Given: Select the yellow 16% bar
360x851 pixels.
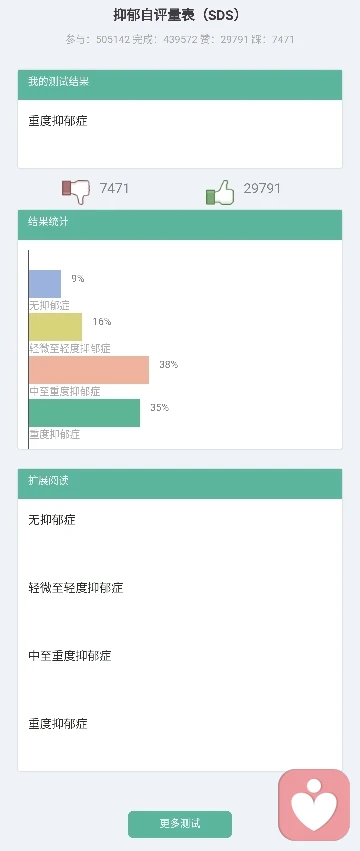Looking at the screenshot, I should coord(55,327).
